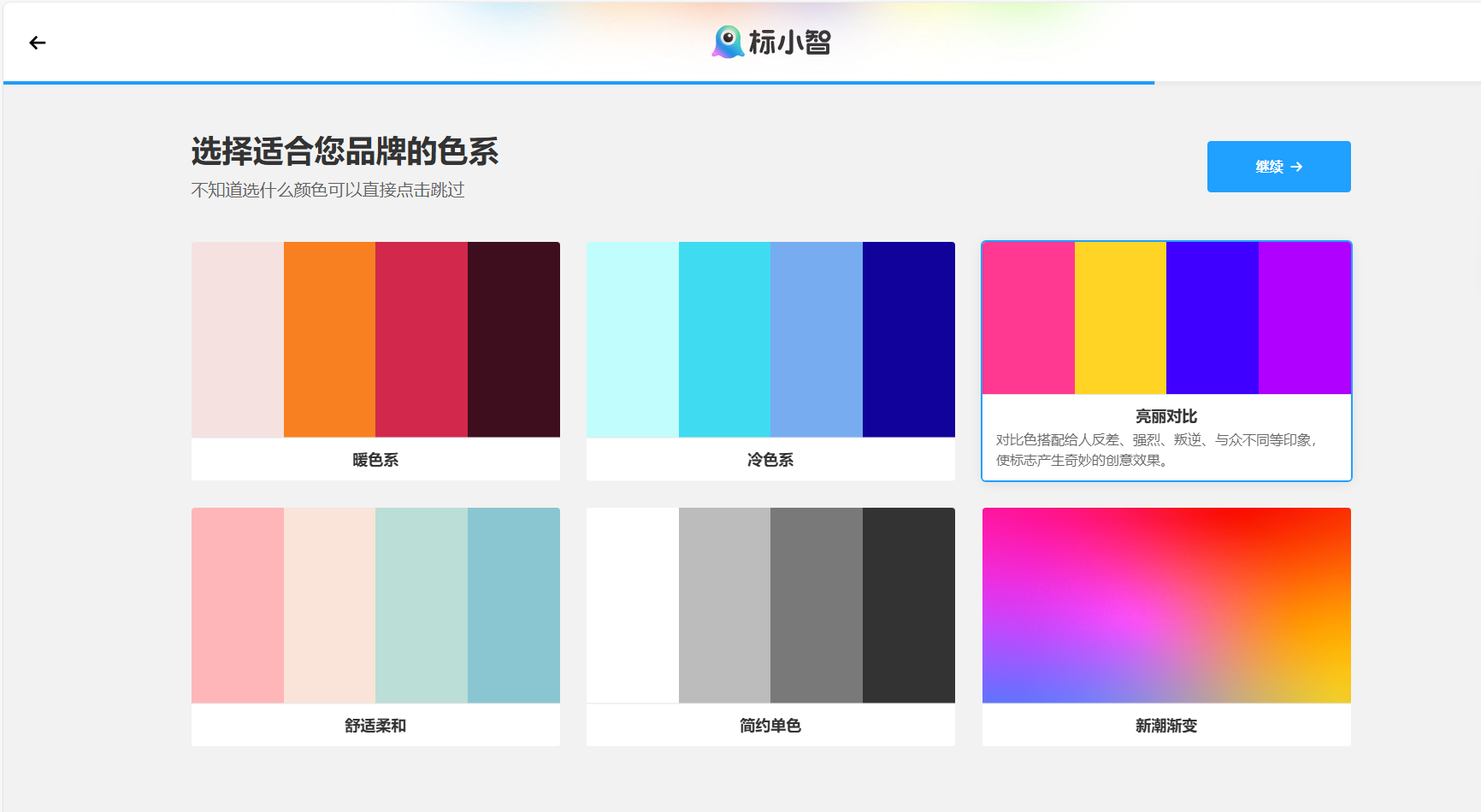Click the light pink swatch in 舒适柔和 palette
Screen dimensions: 1481x812
[x=238, y=605]
